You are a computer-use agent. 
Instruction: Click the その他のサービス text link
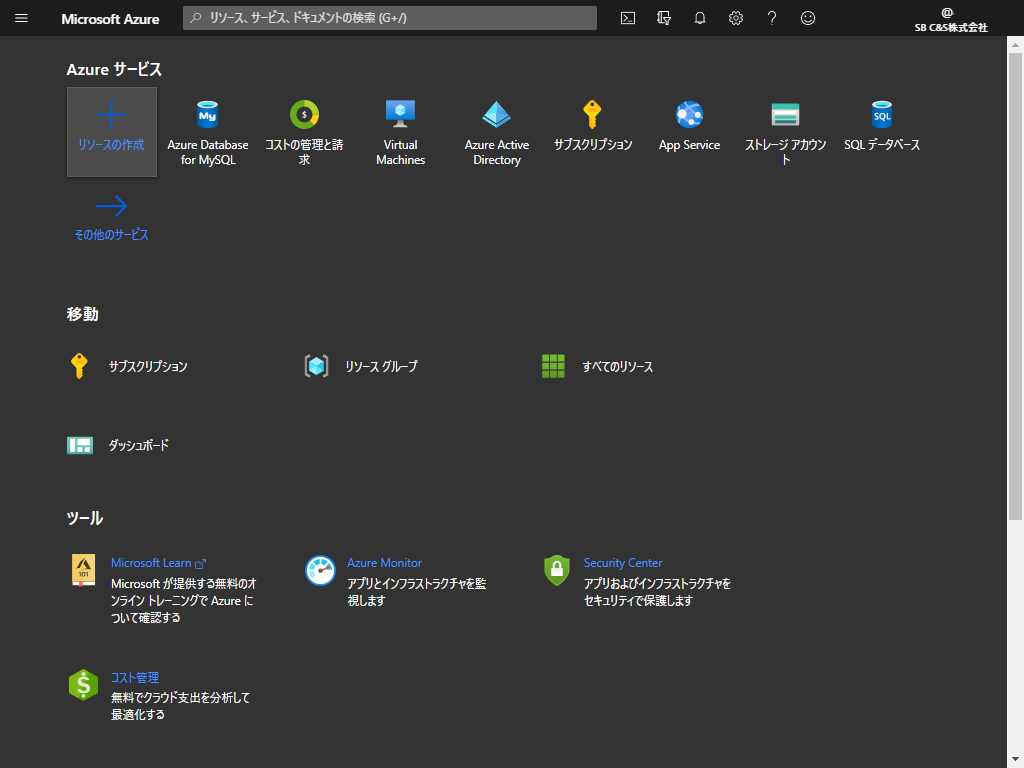pyautogui.click(x=112, y=234)
